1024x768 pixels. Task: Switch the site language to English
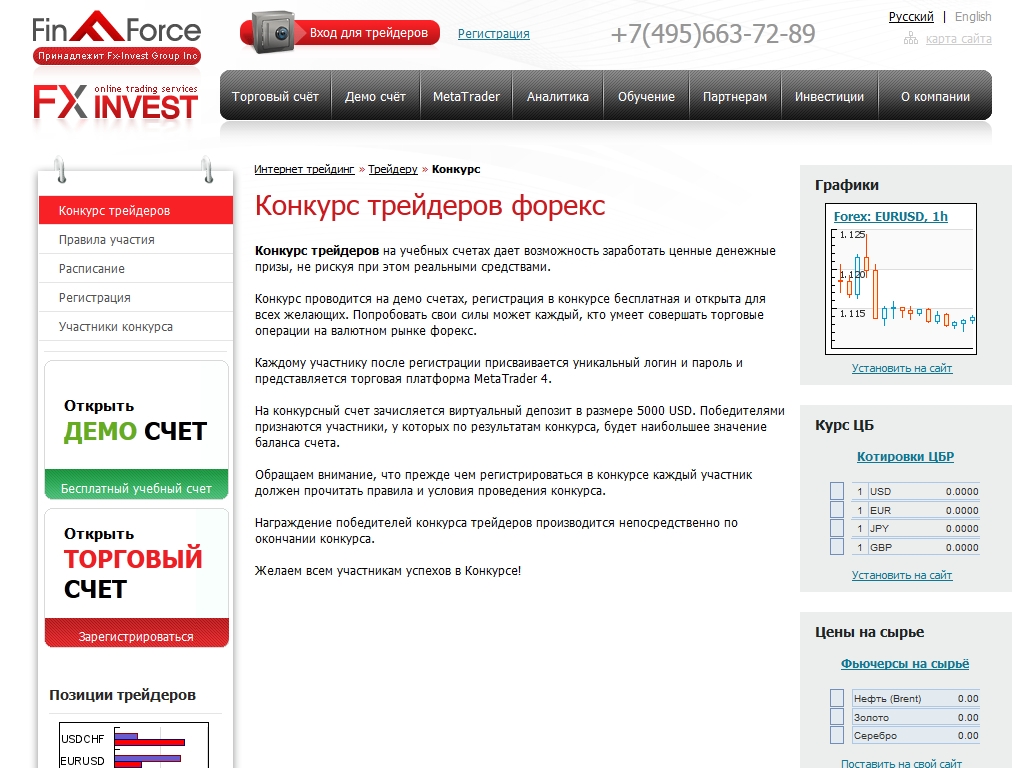click(x=973, y=17)
